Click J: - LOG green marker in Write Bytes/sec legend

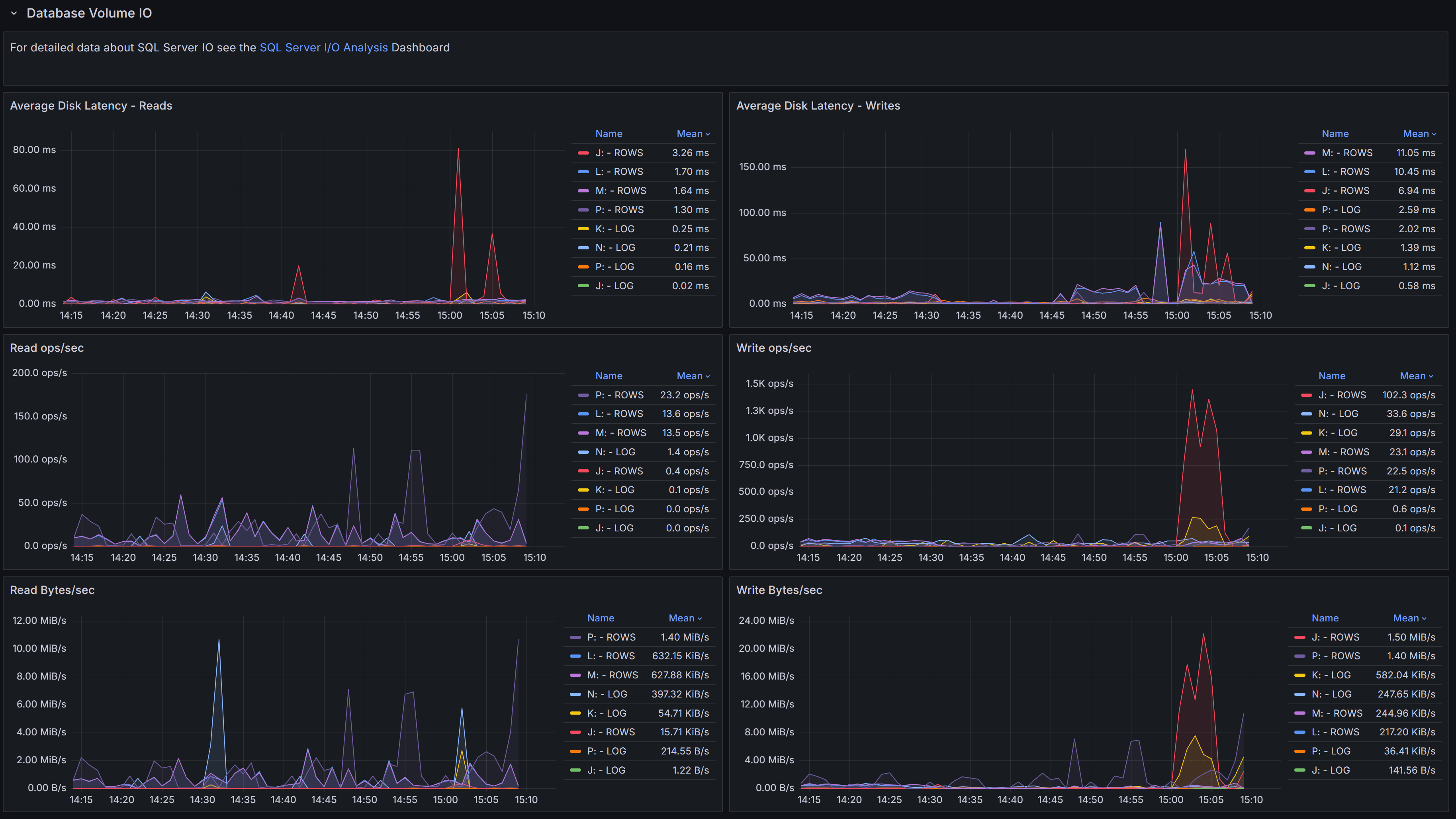click(x=1301, y=770)
